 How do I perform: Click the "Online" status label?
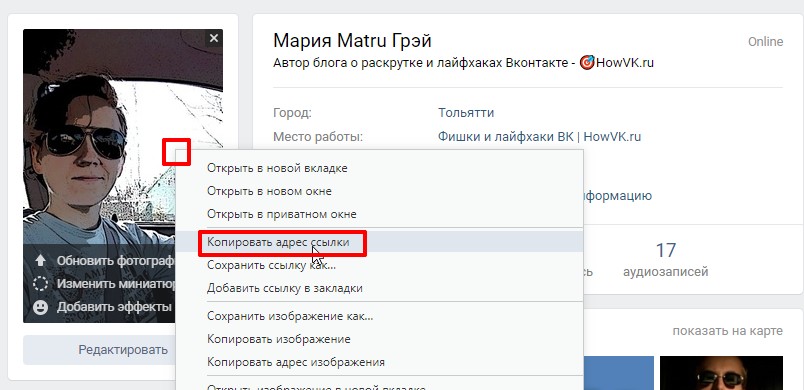click(766, 42)
